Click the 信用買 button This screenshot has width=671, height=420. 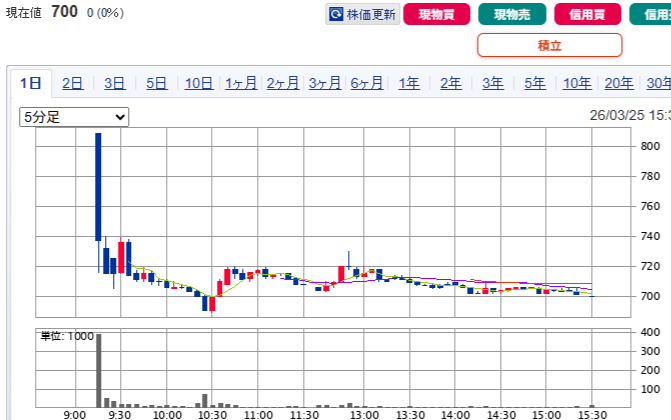pyautogui.click(x=585, y=15)
